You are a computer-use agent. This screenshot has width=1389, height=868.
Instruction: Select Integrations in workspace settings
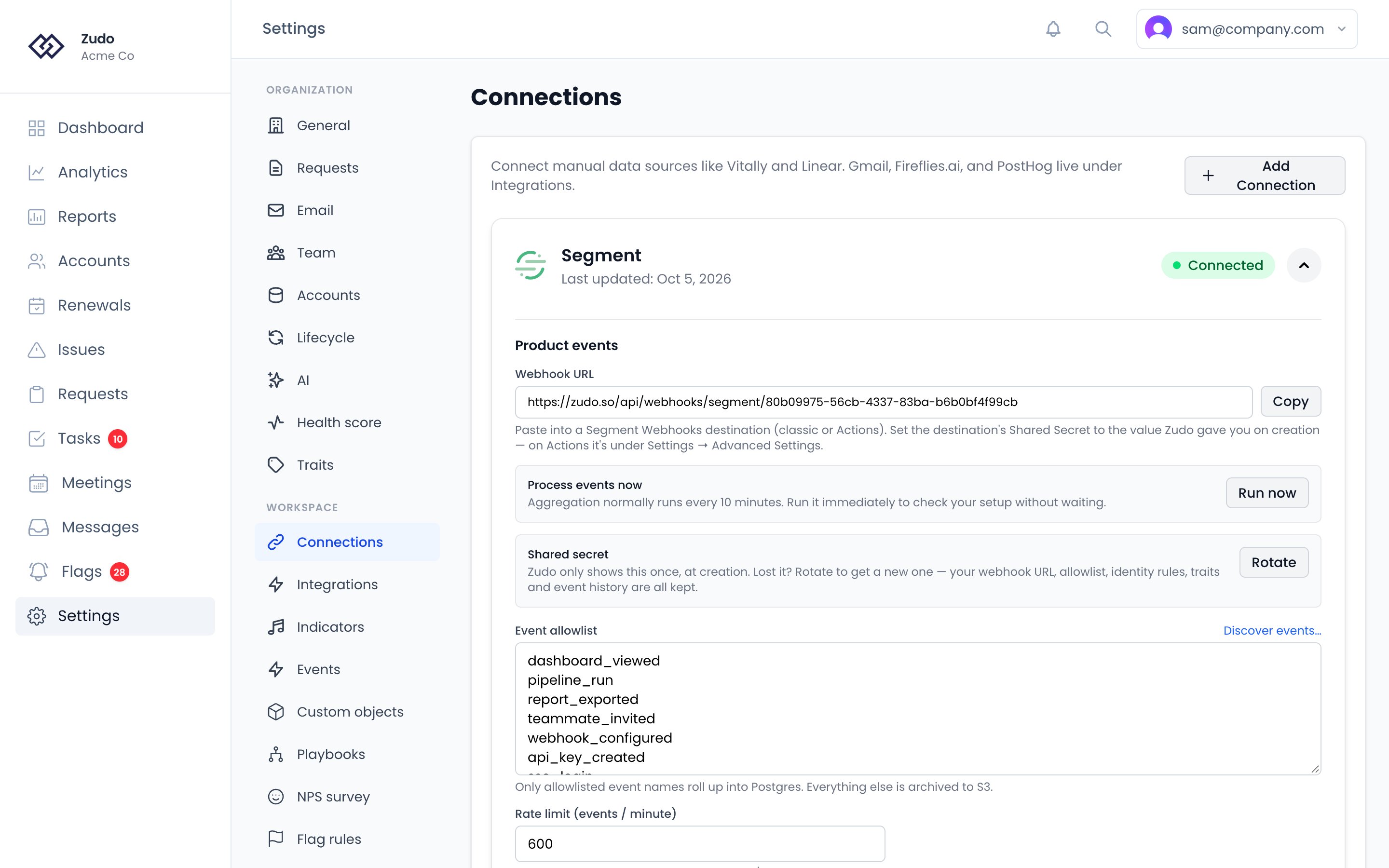(347, 584)
